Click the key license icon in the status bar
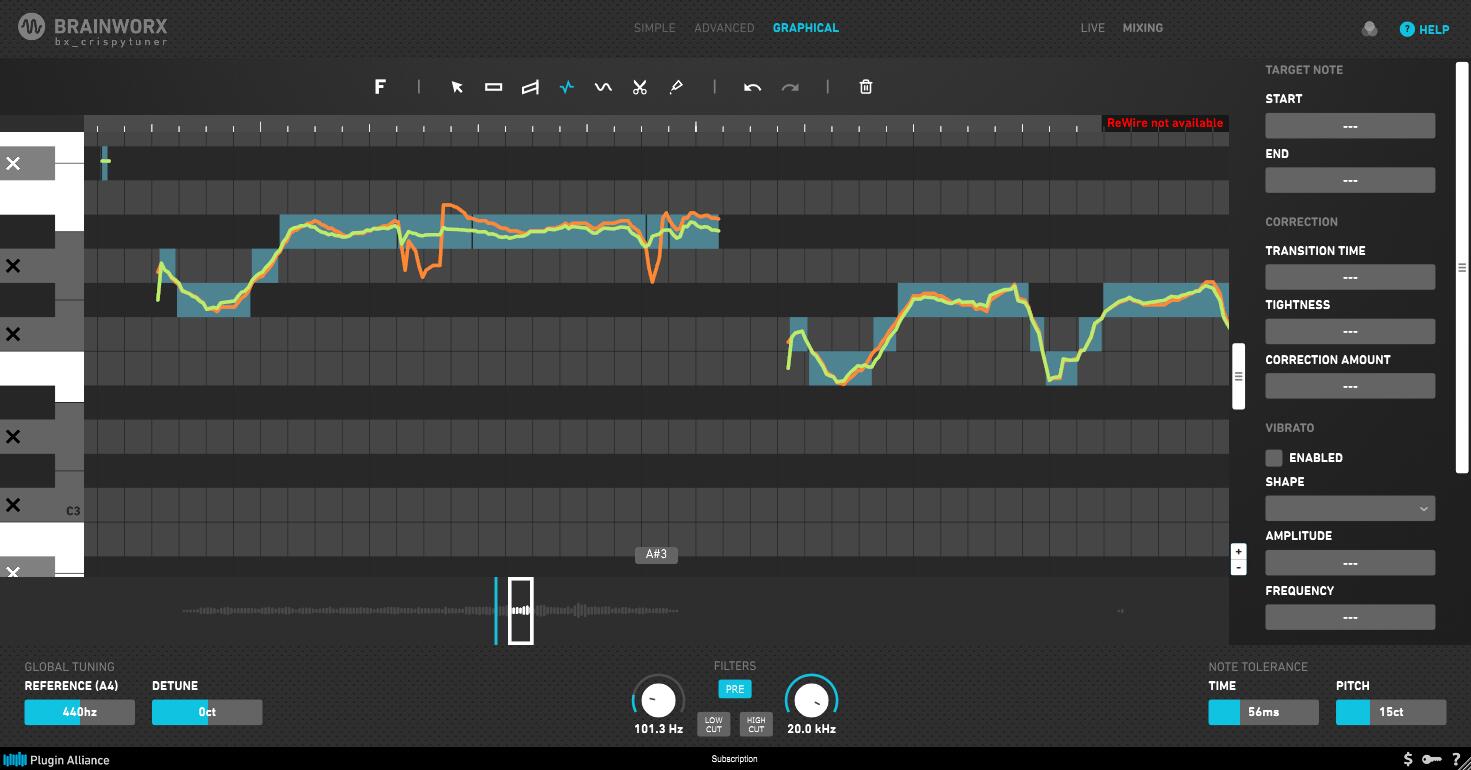The width and height of the screenshot is (1471, 770). (x=1434, y=759)
